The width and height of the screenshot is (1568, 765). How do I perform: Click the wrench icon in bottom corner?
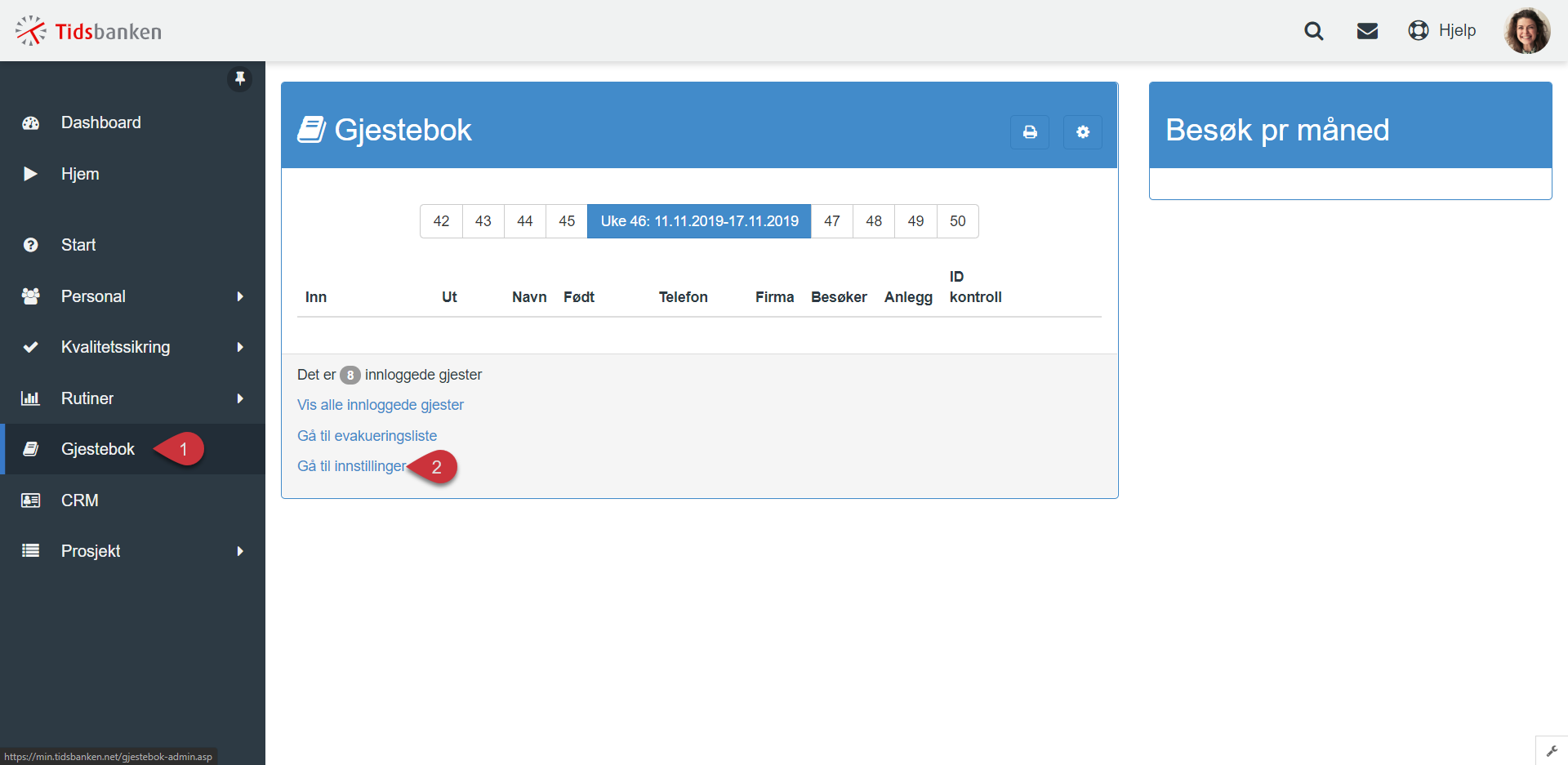pyautogui.click(x=1552, y=751)
